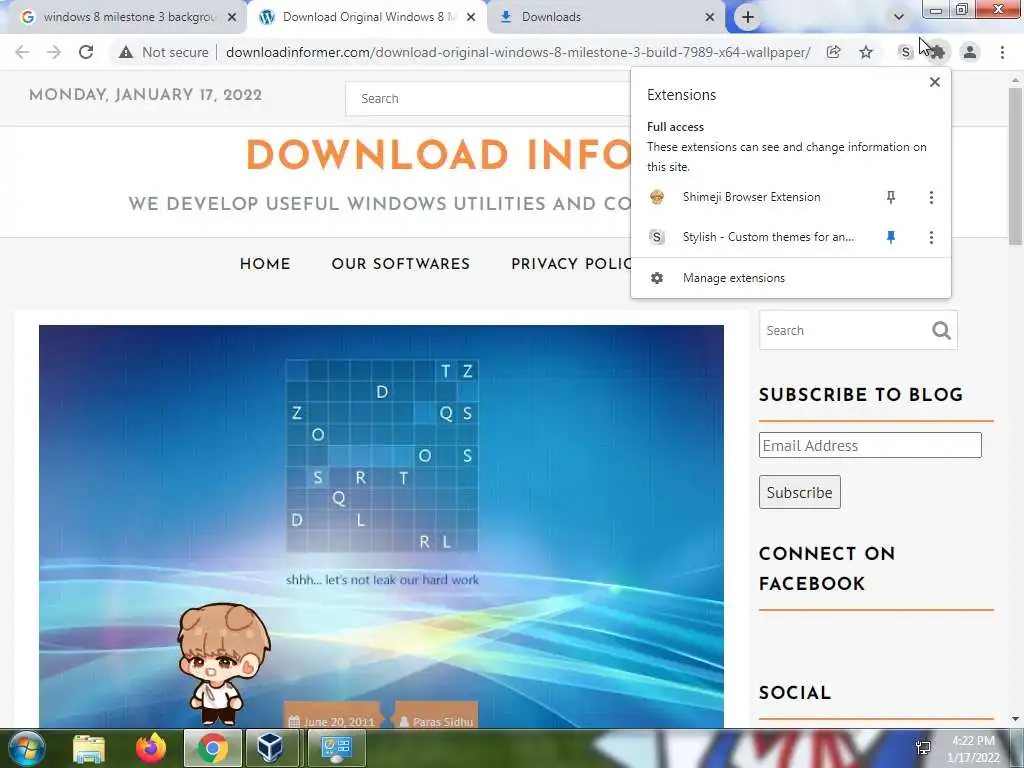This screenshot has width=1024, height=768.
Task: Close the Google search tab
Action: coord(232,17)
